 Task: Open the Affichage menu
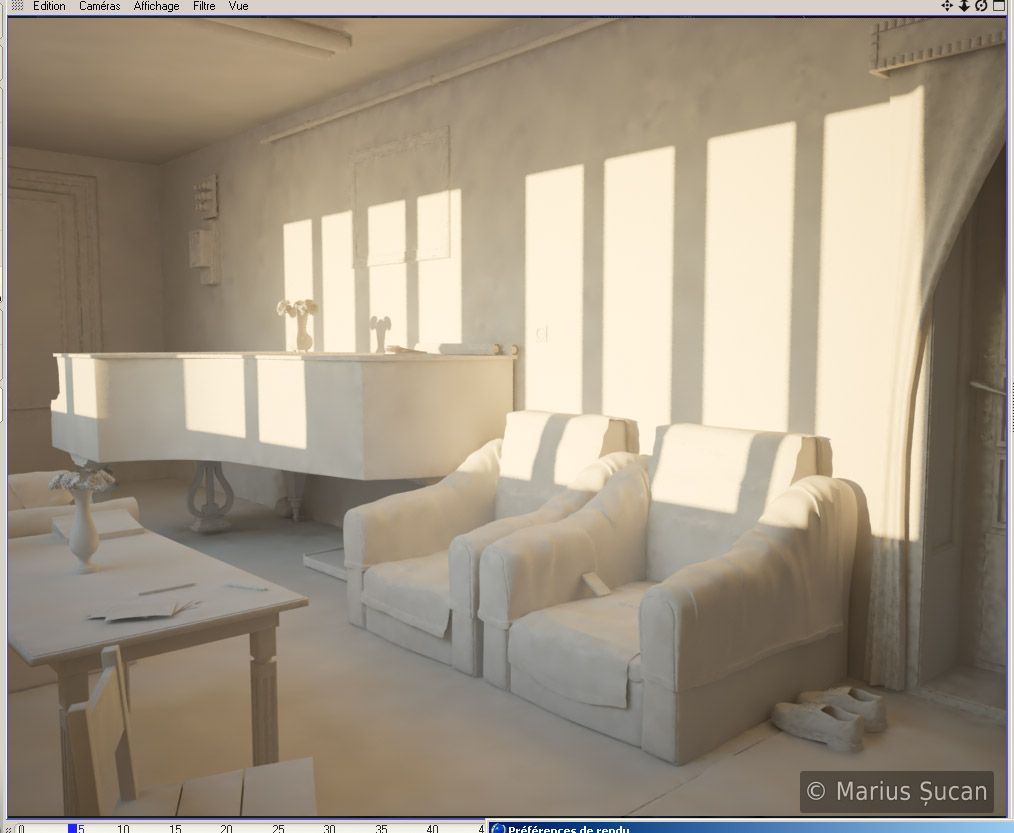pos(156,6)
